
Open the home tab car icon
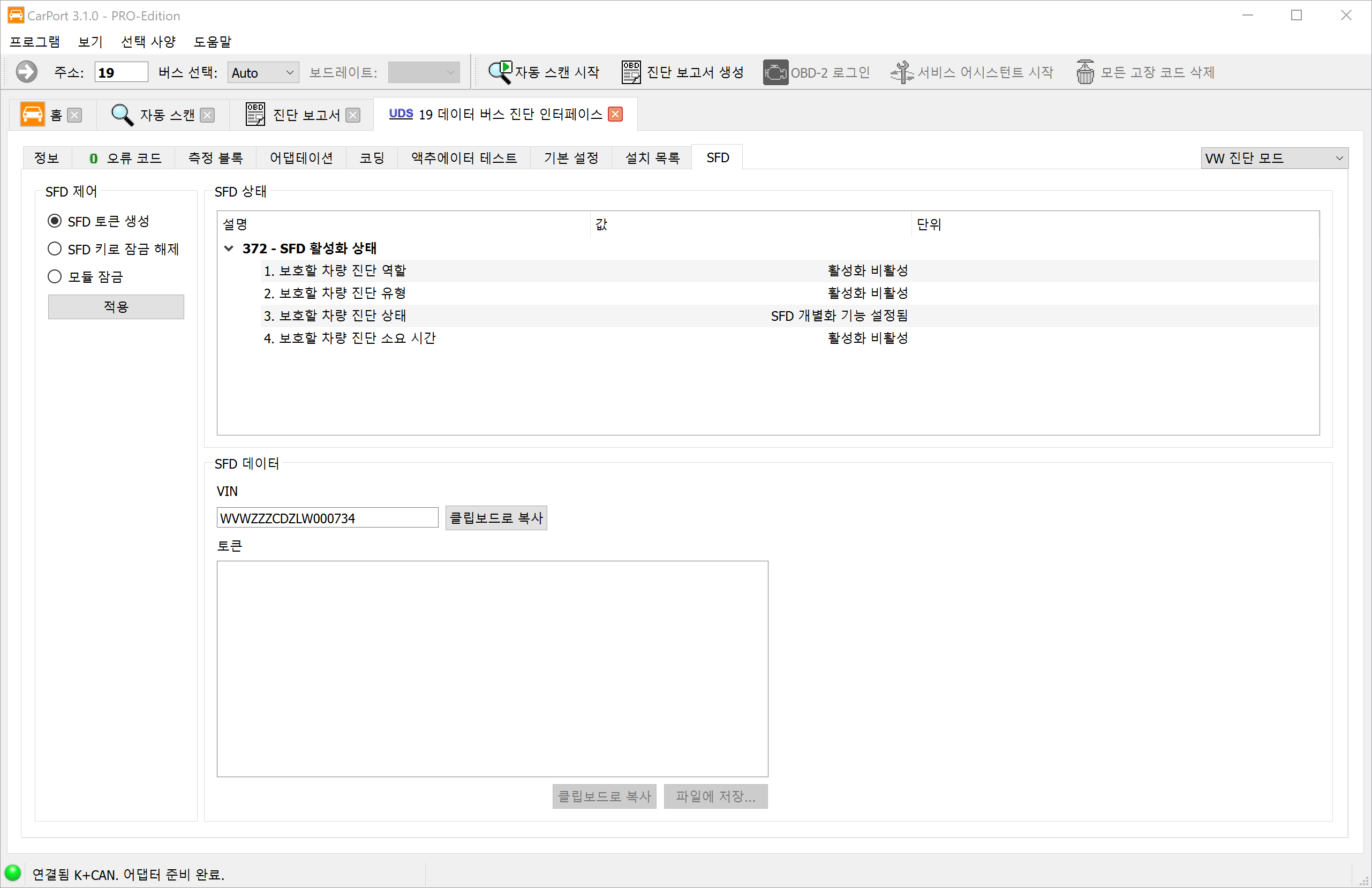[32, 114]
